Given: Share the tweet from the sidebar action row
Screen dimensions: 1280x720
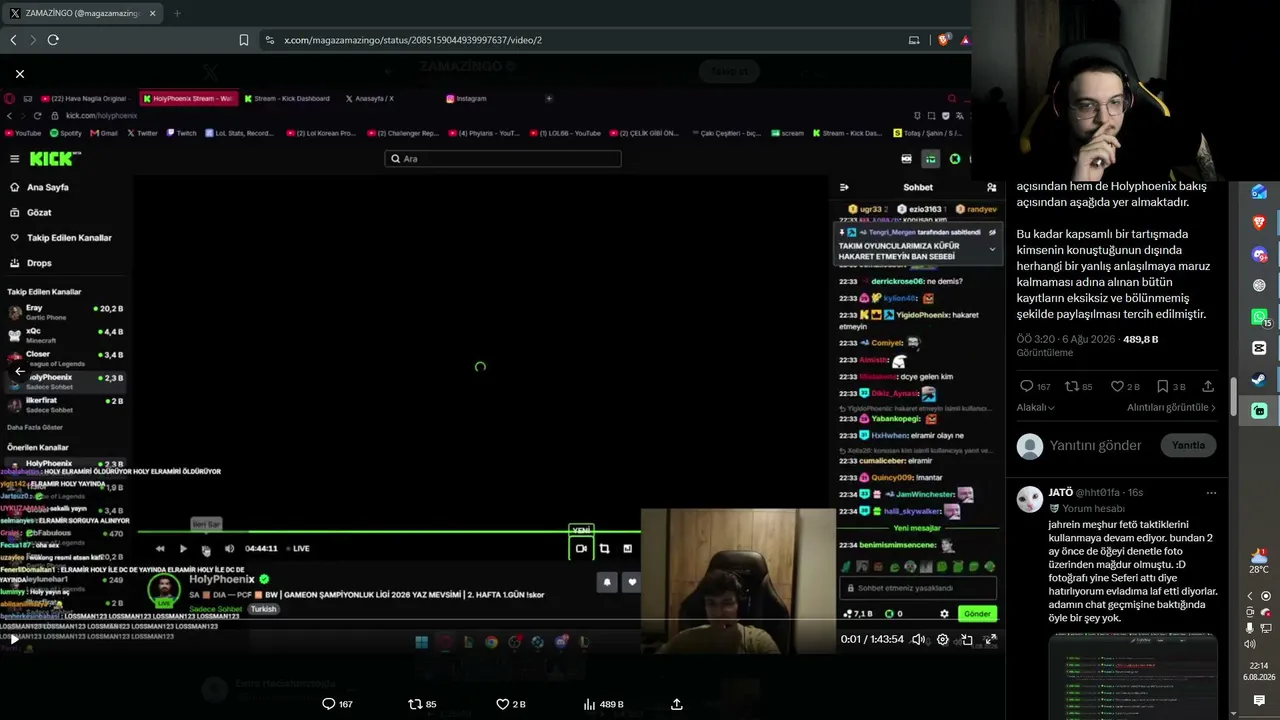Looking at the screenshot, I should click(1208, 386).
